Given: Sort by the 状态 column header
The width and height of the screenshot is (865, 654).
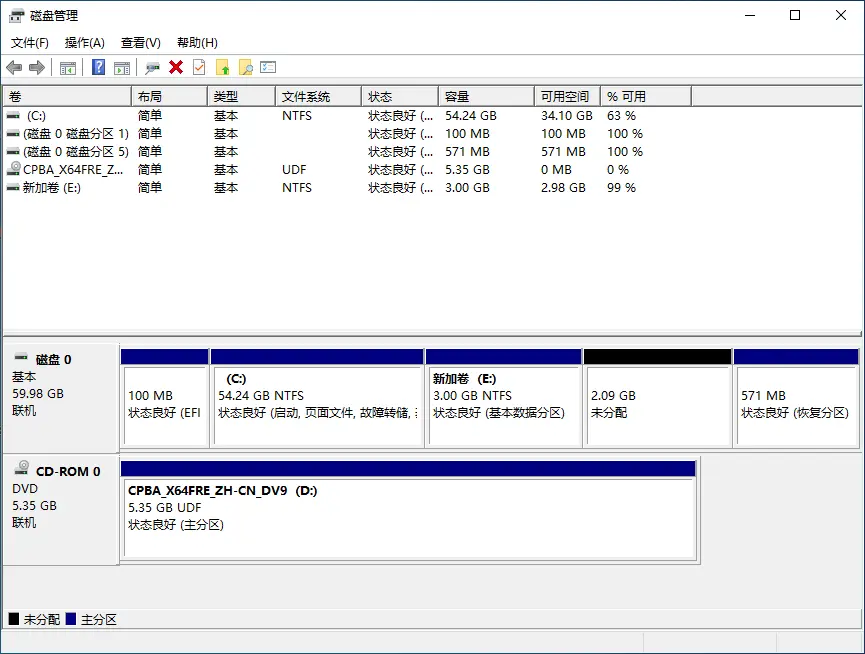Looking at the screenshot, I should coord(400,97).
